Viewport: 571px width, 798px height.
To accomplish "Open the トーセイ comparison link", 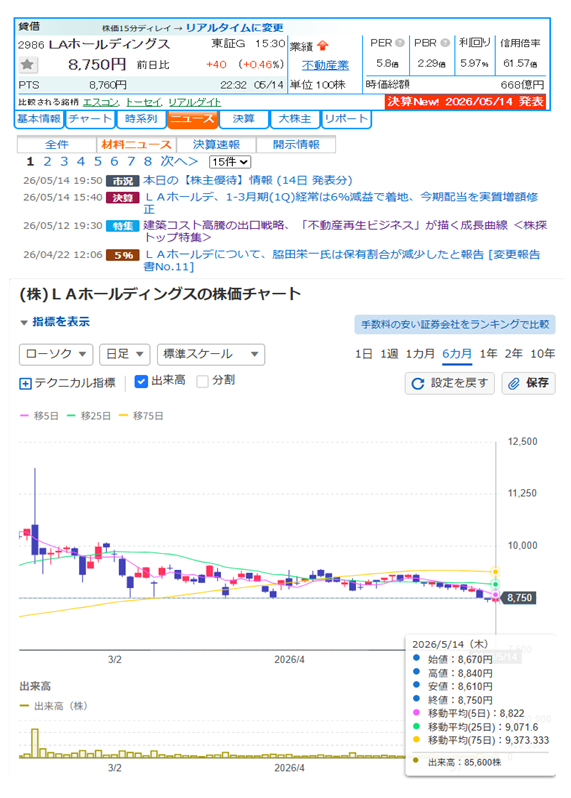I will pyautogui.click(x=143, y=102).
